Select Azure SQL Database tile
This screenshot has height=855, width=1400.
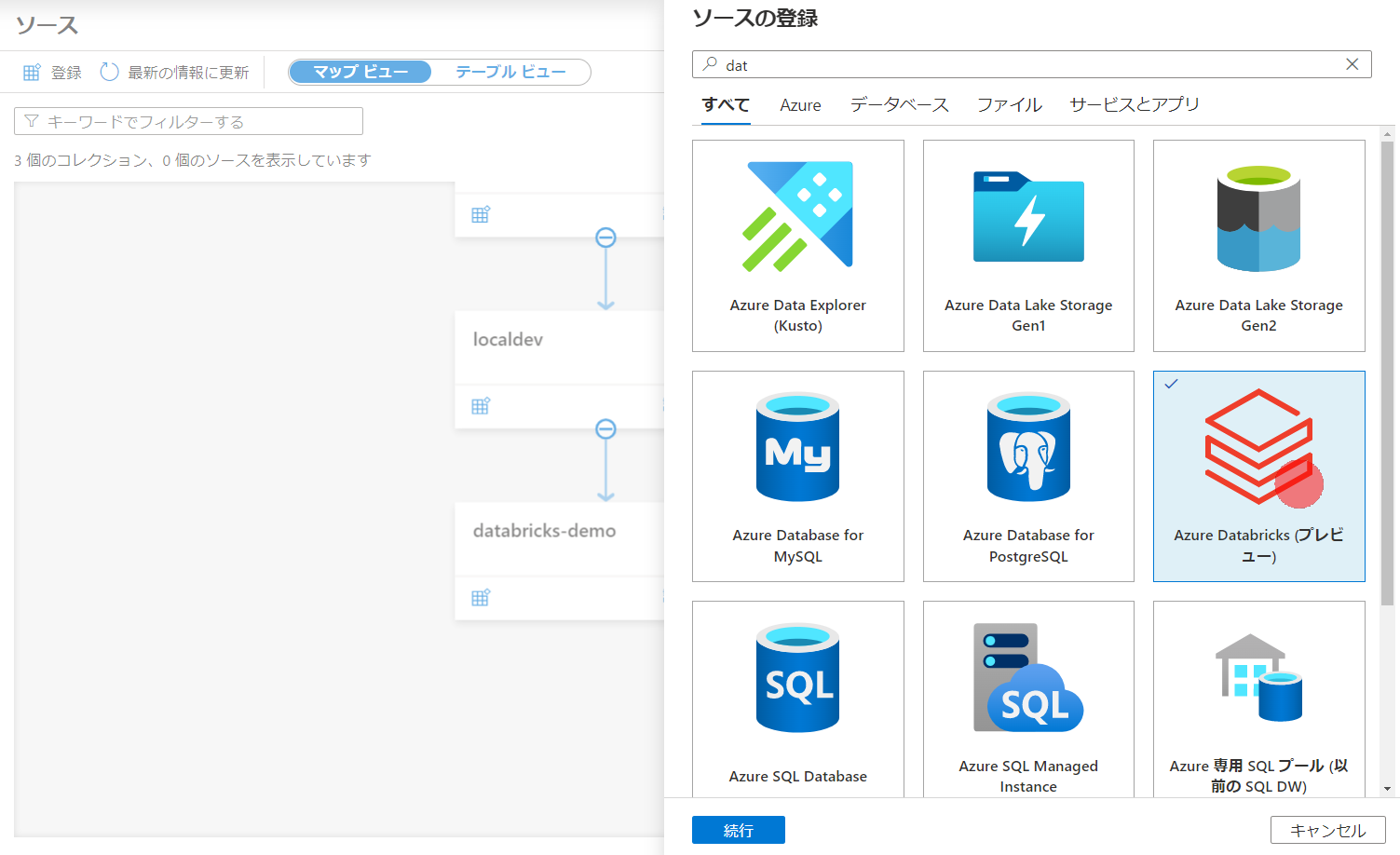pyautogui.click(x=797, y=699)
